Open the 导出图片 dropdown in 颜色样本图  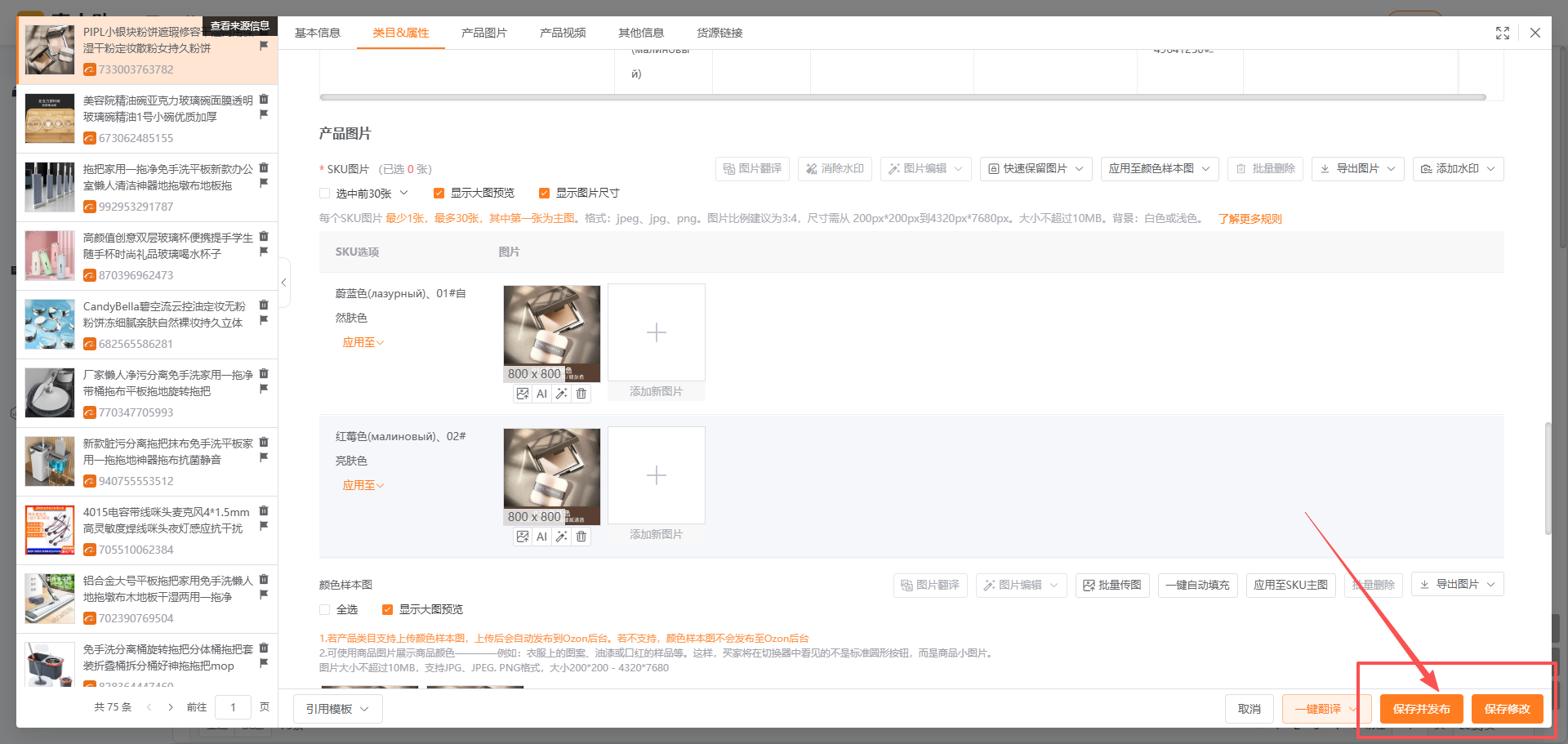coord(1458,585)
